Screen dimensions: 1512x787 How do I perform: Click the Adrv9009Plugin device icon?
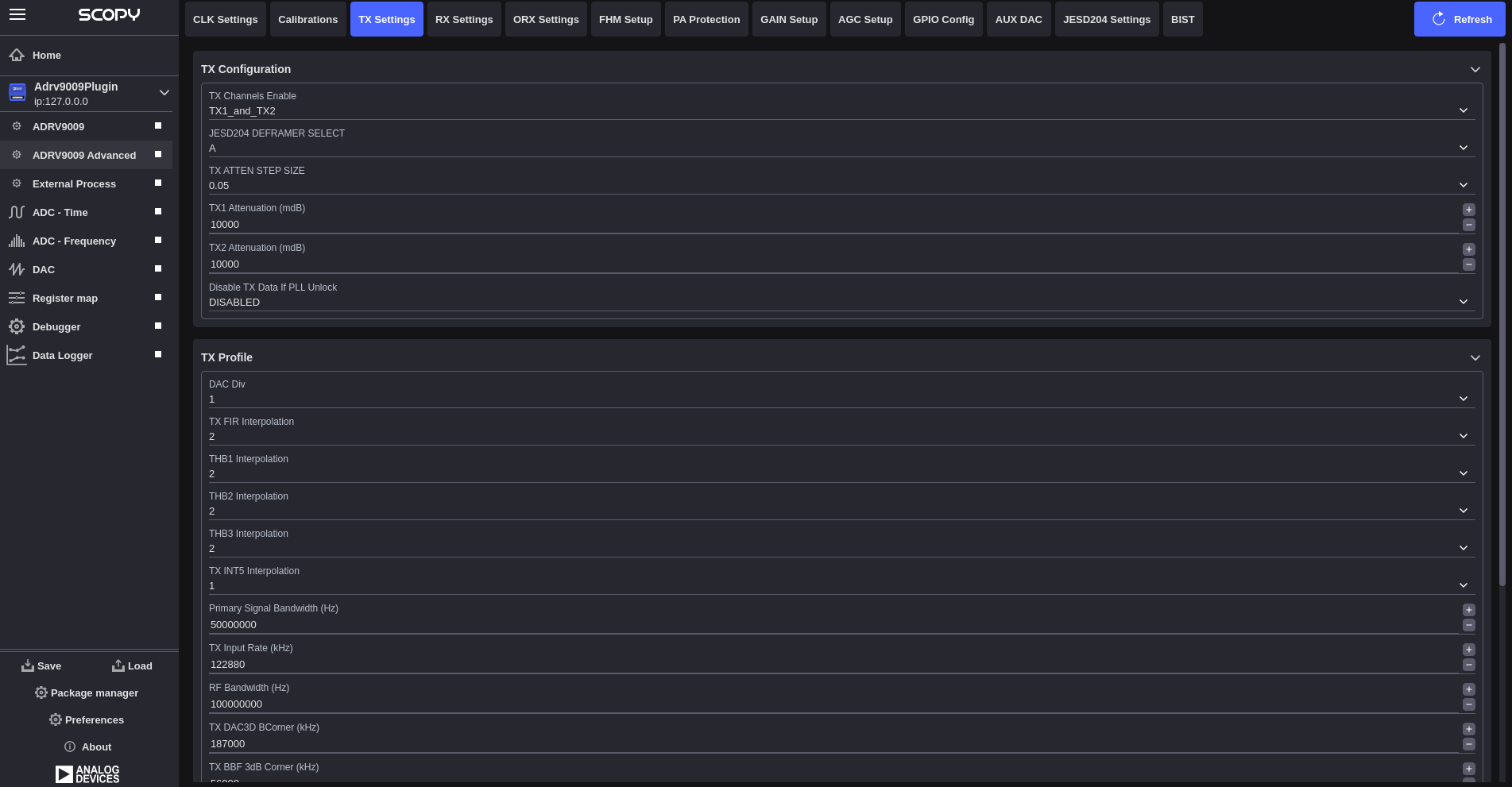(17, 93)
